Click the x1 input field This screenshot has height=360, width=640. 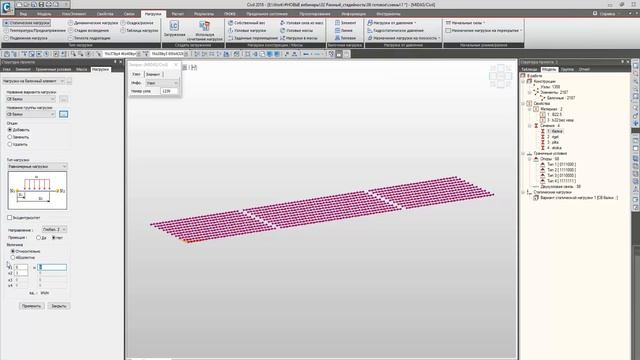point(21,267)
